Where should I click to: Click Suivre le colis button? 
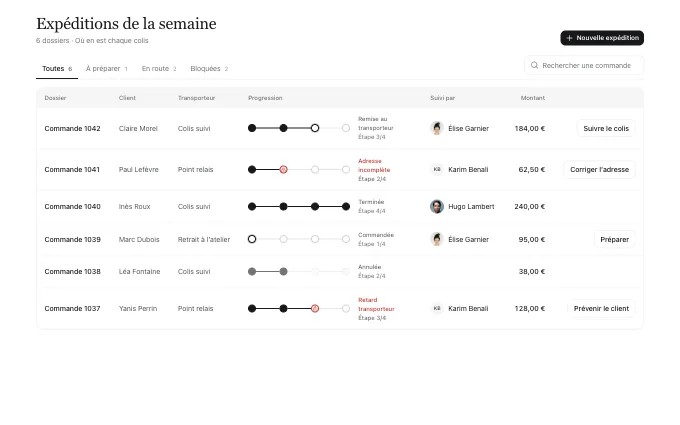606,128
